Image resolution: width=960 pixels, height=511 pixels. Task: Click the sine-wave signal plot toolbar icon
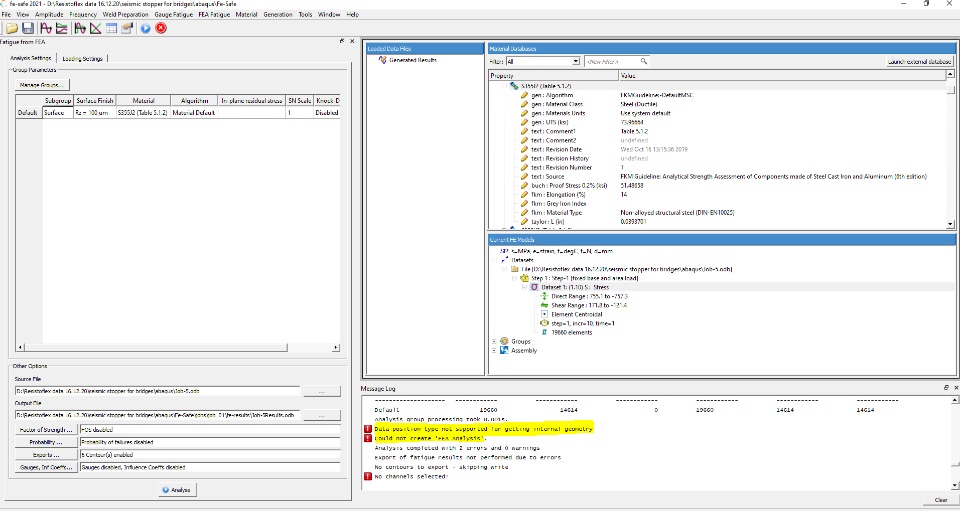click(46, 28)
